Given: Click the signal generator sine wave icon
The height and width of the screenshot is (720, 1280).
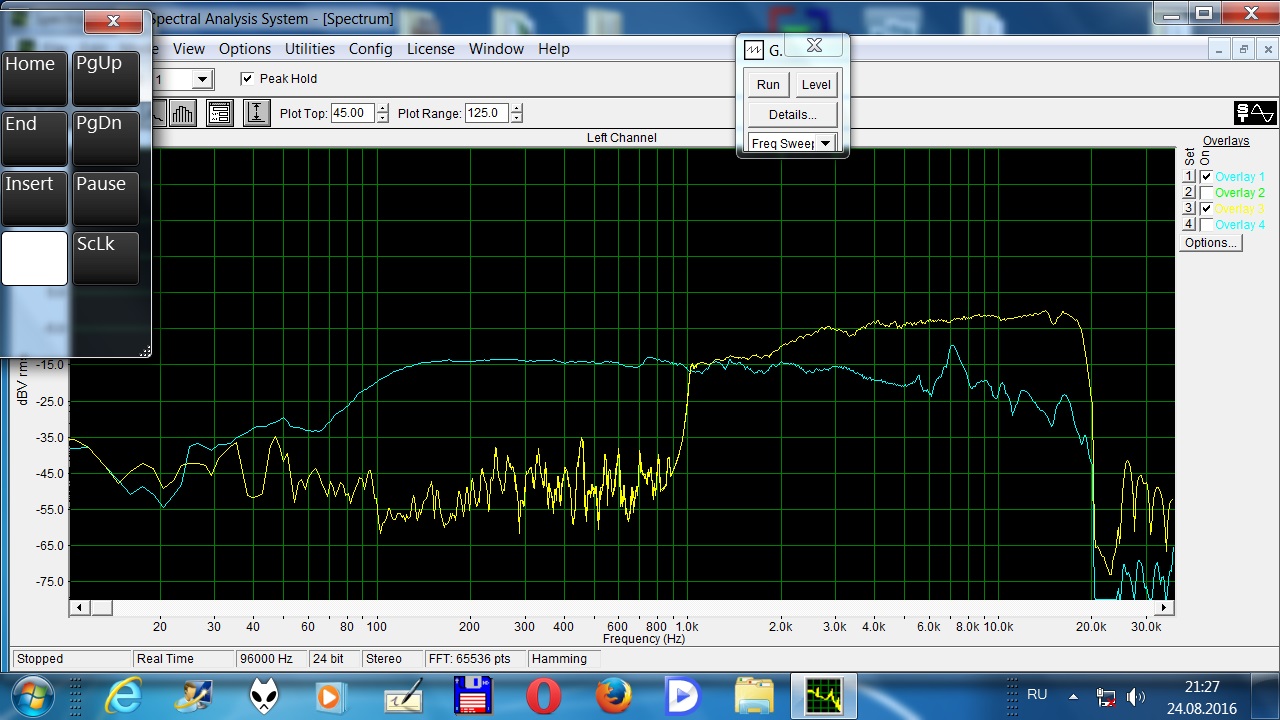Looking at the screenshot, I should (1255, 113).
